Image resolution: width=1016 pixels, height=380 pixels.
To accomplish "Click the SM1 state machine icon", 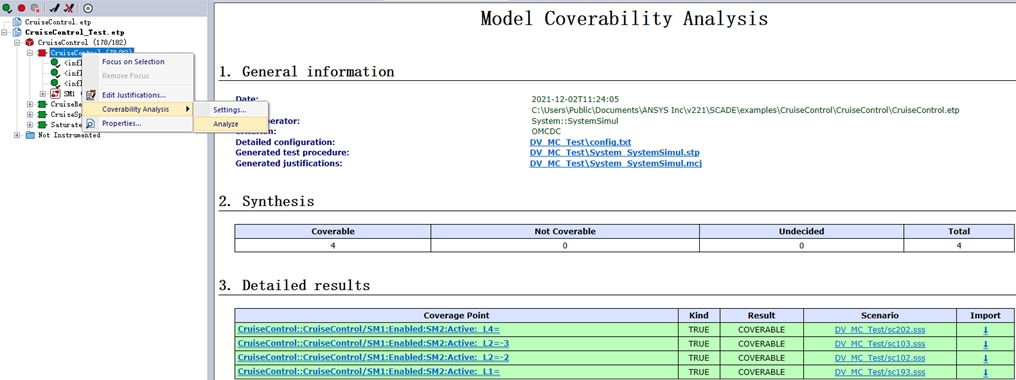I will click(x=55, y=94).
